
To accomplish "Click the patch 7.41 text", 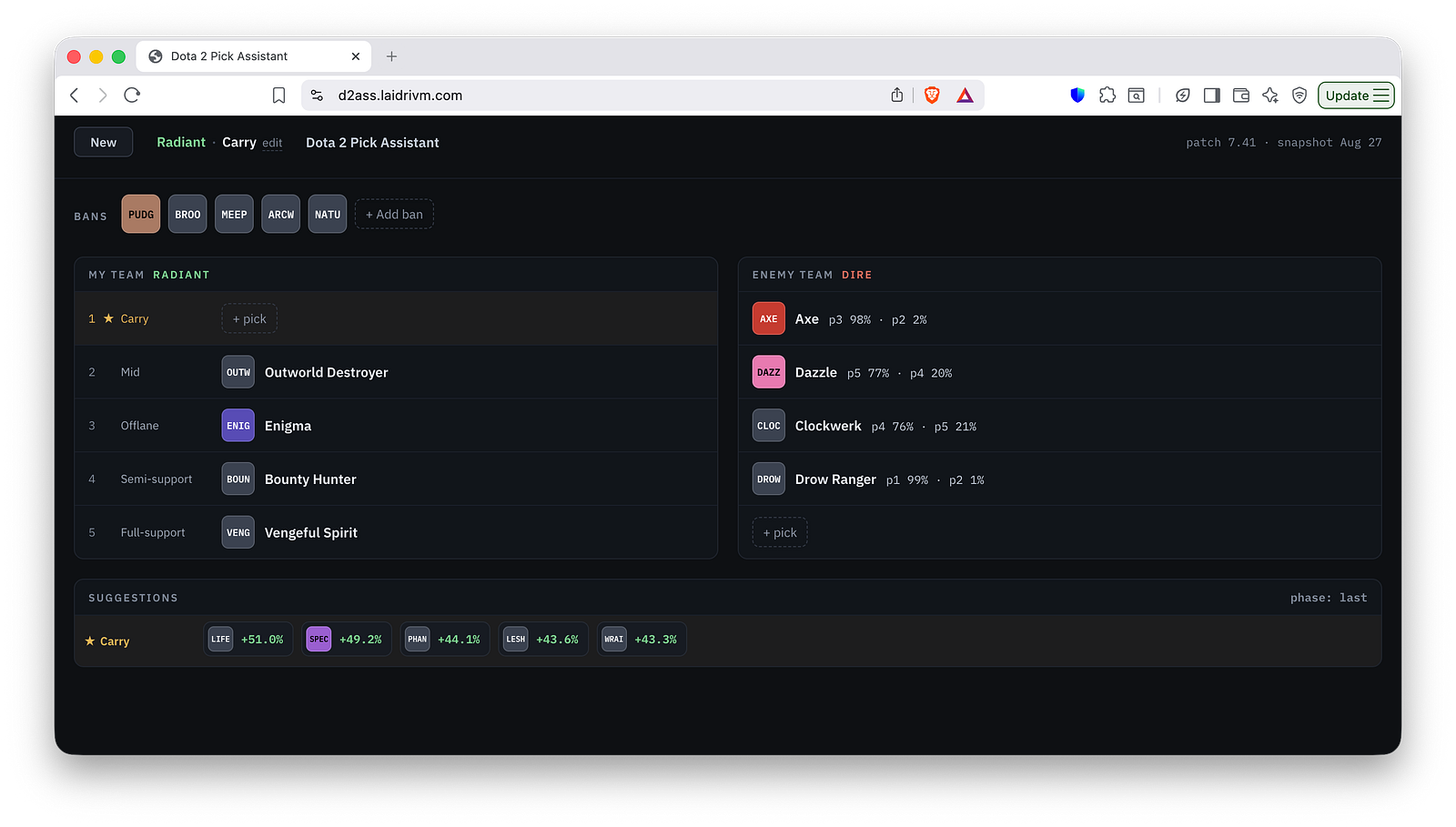I will [x=1220, y=143].
